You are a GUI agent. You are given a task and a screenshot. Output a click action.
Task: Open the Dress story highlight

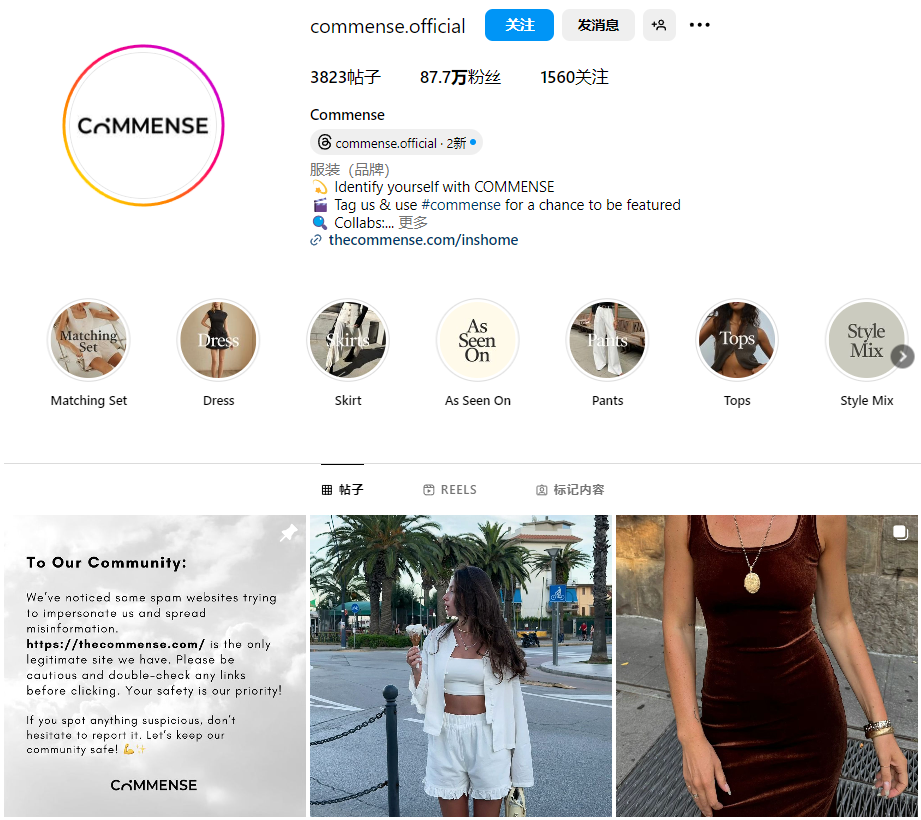(218, 340)
